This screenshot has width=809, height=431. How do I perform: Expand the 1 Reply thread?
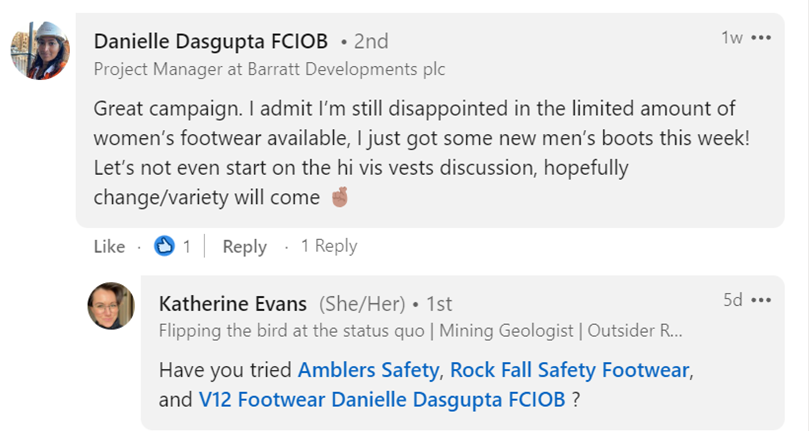pos(329,246)
